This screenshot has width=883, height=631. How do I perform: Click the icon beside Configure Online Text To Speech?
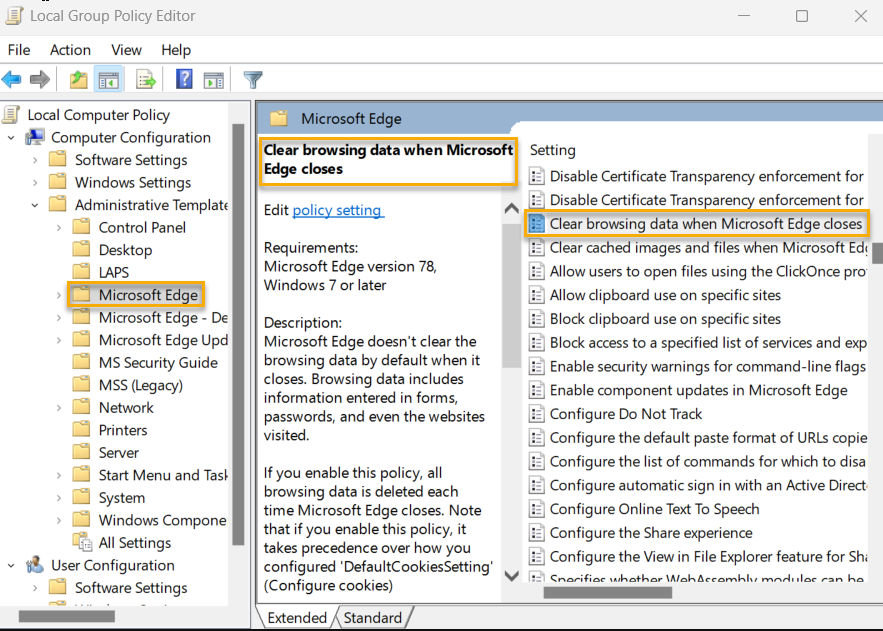click(x=537, y=509)
